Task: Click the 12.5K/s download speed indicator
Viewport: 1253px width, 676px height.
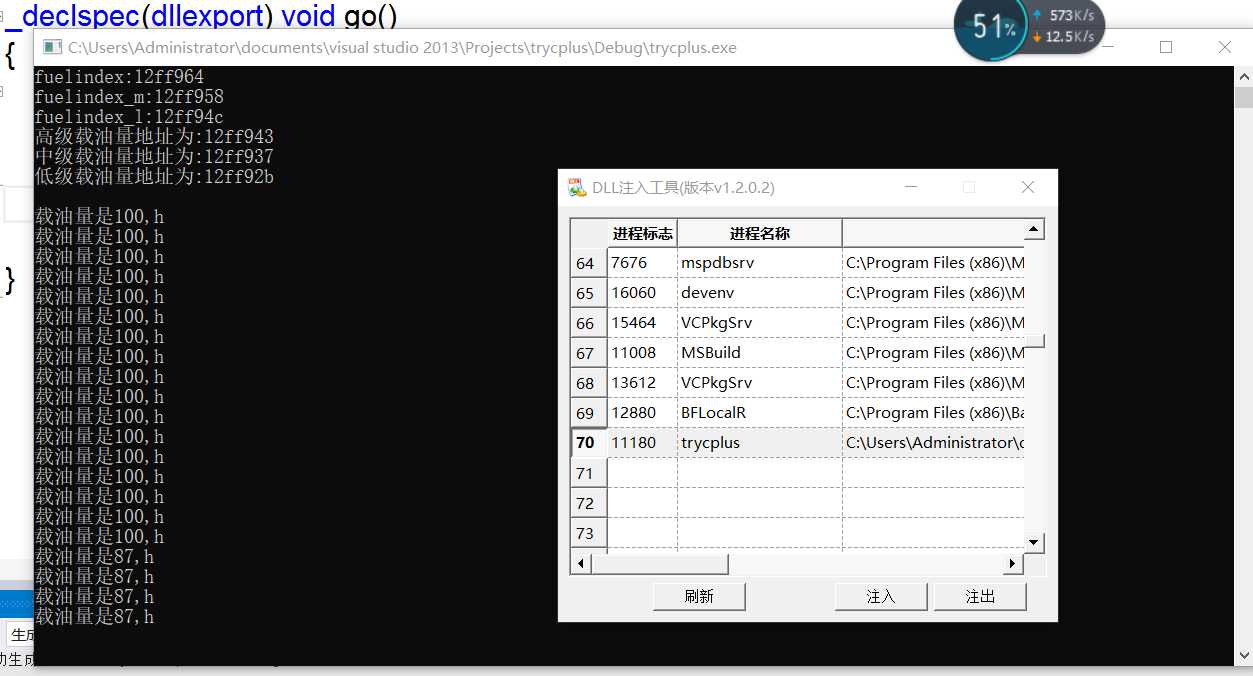Action: tap(1063, 37)
